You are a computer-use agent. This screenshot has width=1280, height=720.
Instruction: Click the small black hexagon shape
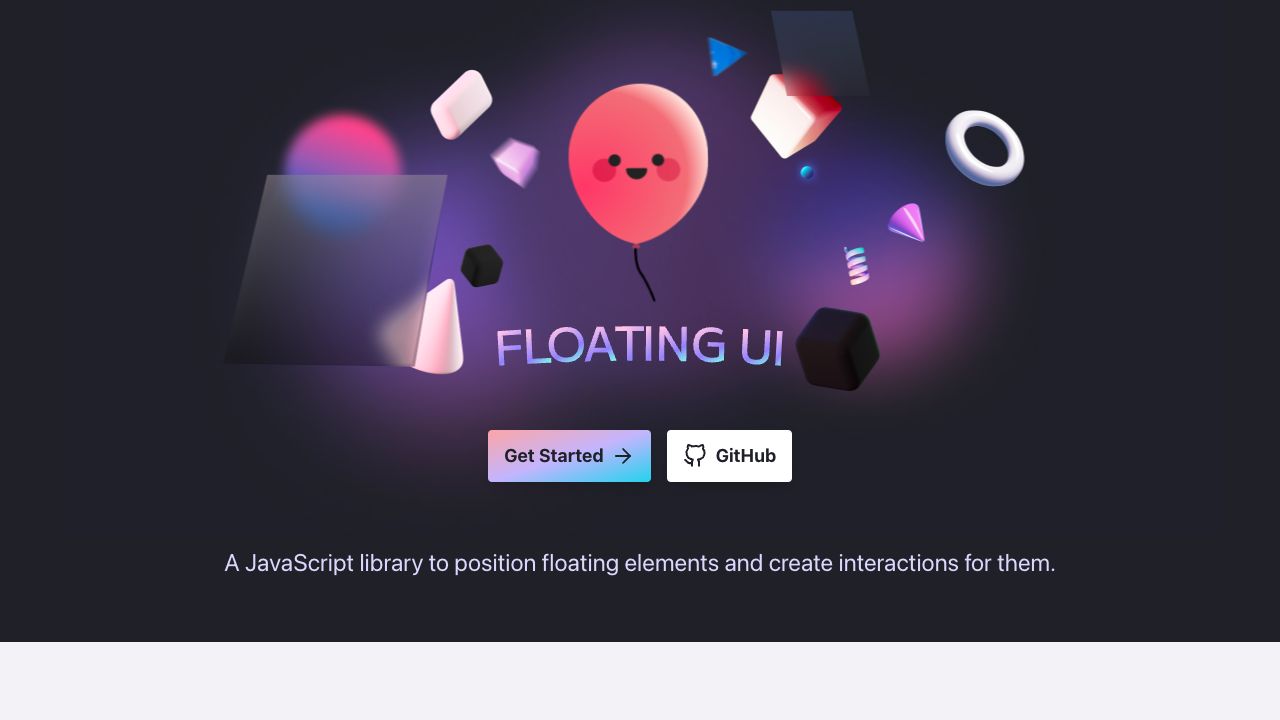point(481,266)
